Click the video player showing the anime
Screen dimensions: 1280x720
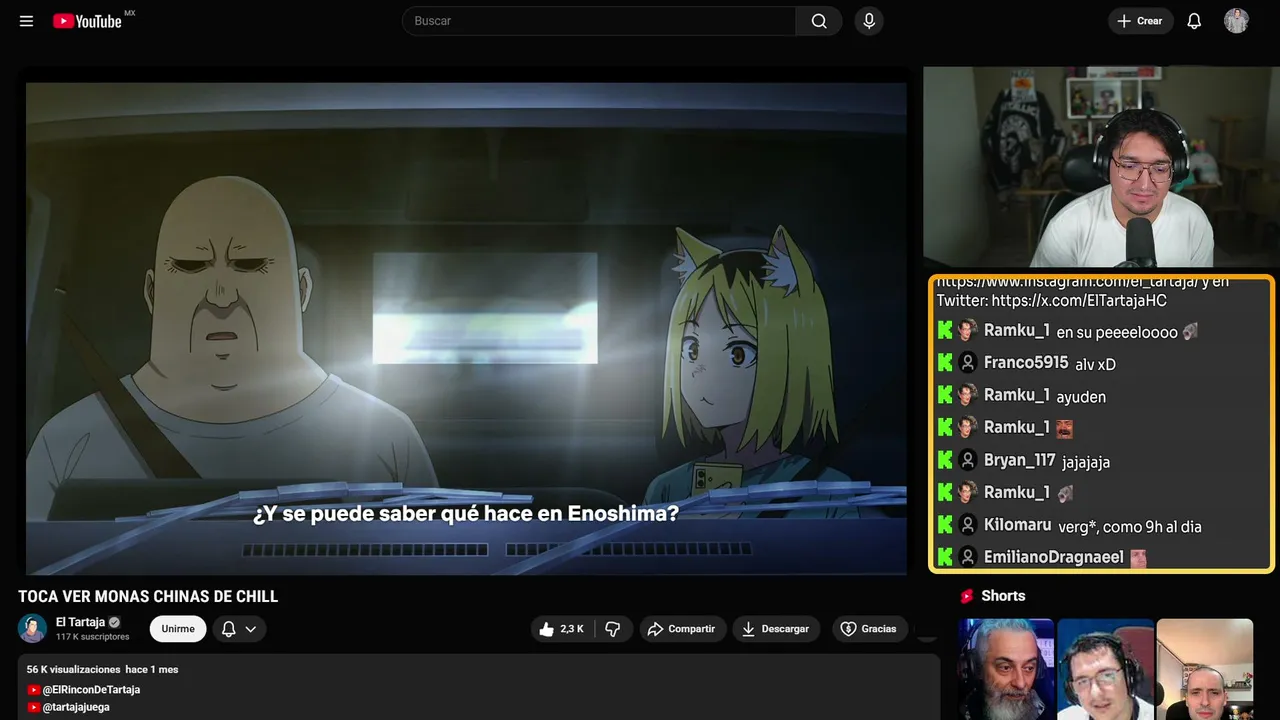click(x=466, y=328)
